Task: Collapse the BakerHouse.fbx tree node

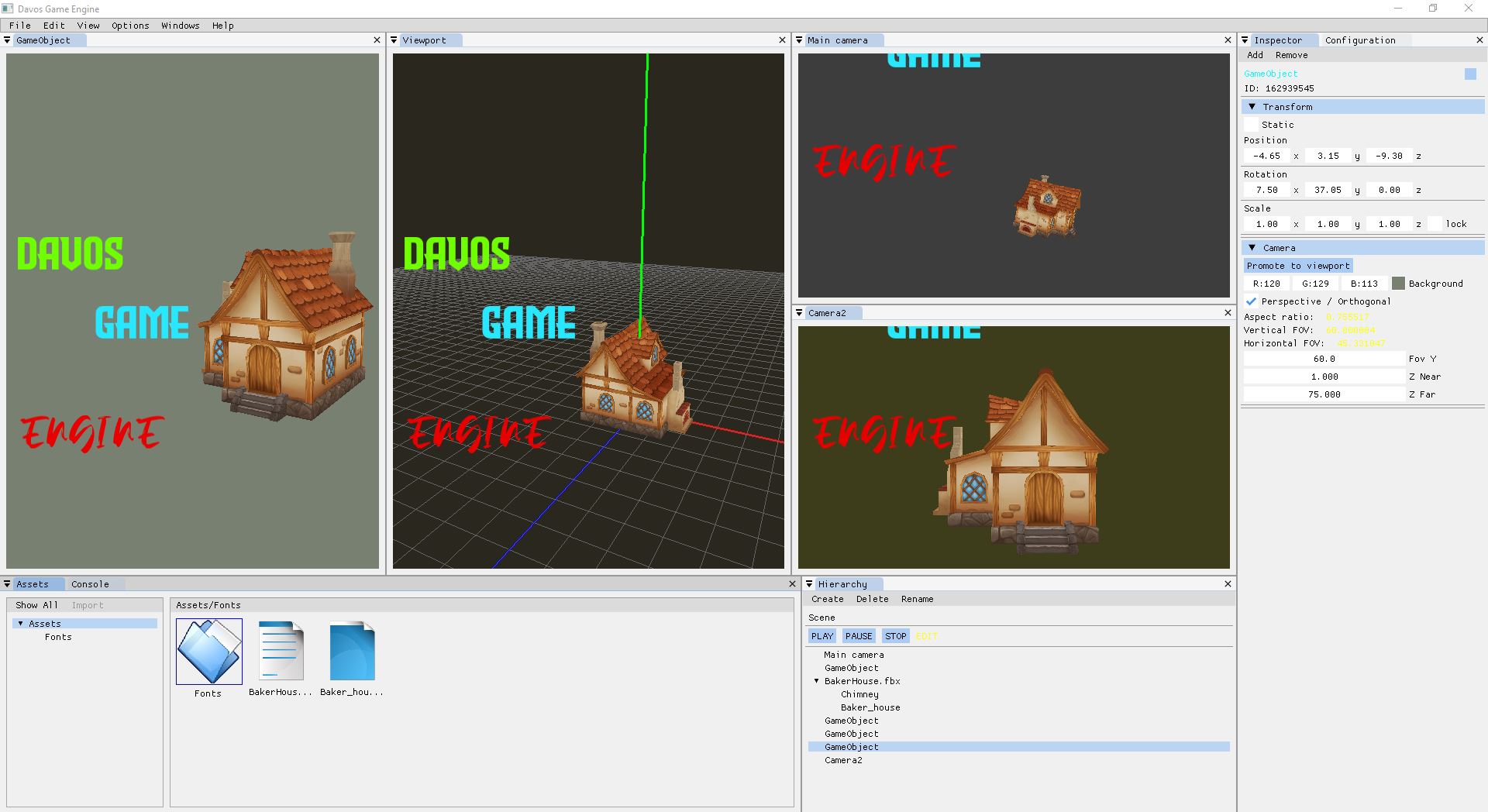Action: 816,681
